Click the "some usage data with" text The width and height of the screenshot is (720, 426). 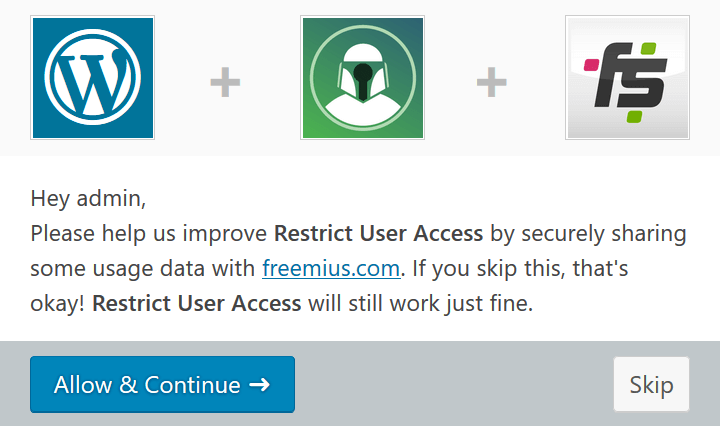[142, 269]
